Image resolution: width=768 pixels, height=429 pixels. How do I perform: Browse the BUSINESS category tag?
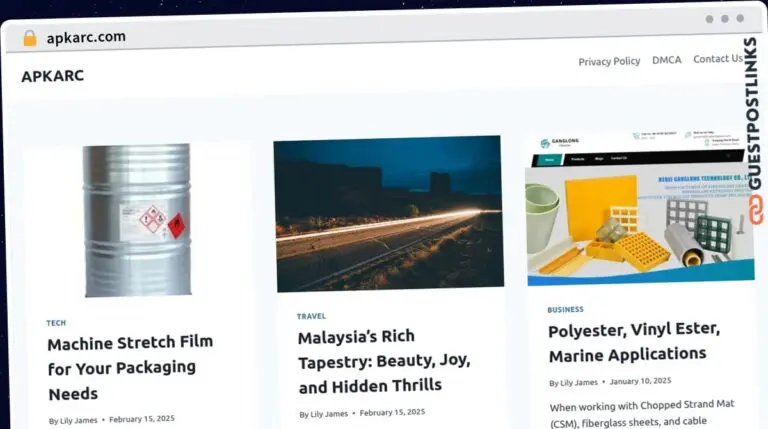[566, 309]
